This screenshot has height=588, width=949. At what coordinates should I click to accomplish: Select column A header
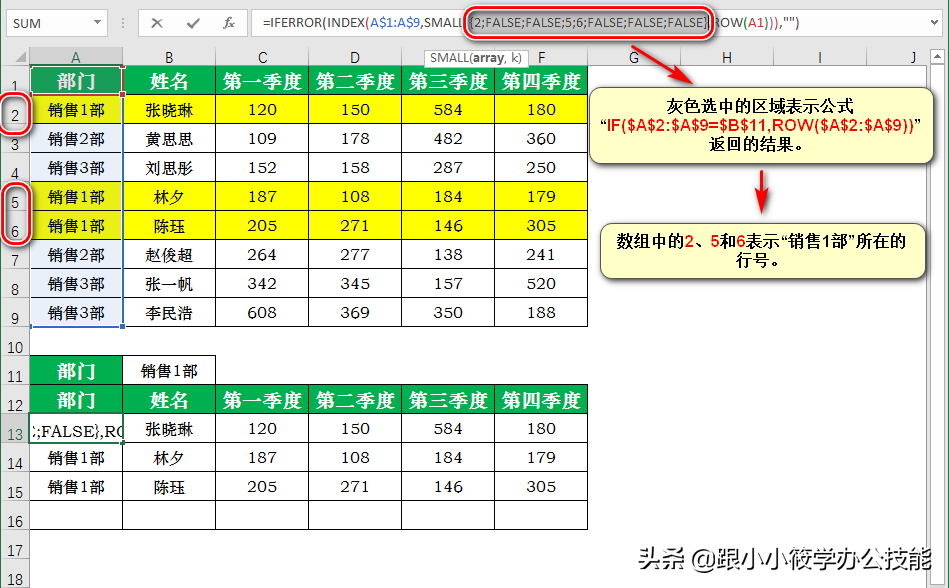point(76,57)
